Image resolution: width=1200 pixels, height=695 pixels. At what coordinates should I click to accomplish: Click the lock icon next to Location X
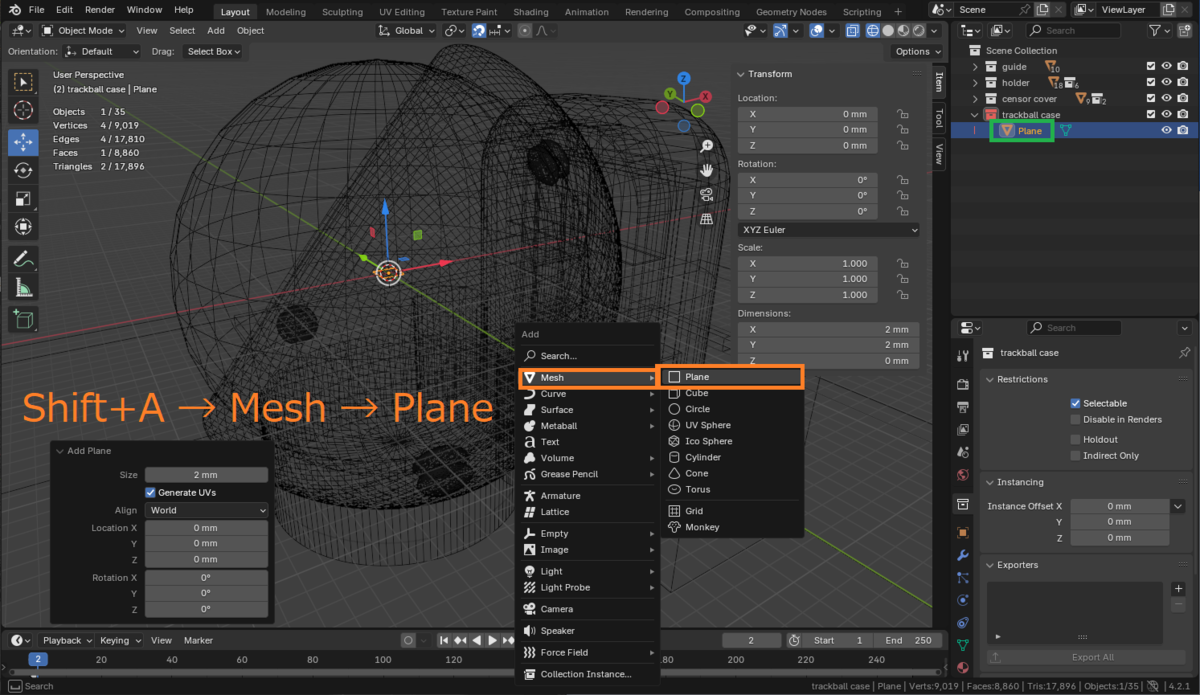click(x=902, y=114)
